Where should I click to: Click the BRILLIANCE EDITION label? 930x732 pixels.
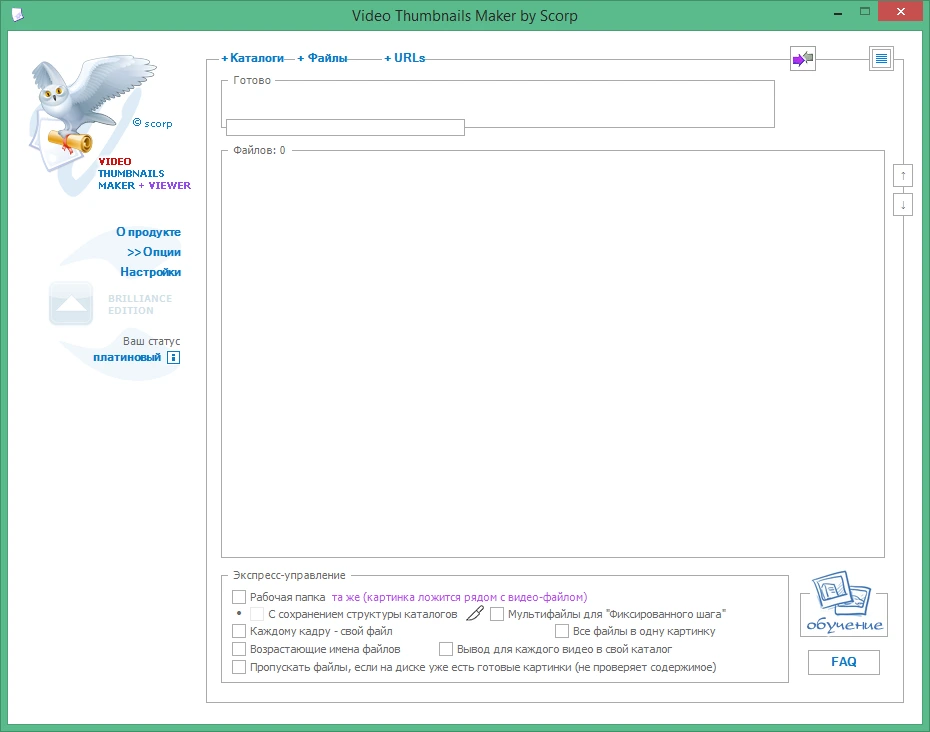[x=140, y=304]
